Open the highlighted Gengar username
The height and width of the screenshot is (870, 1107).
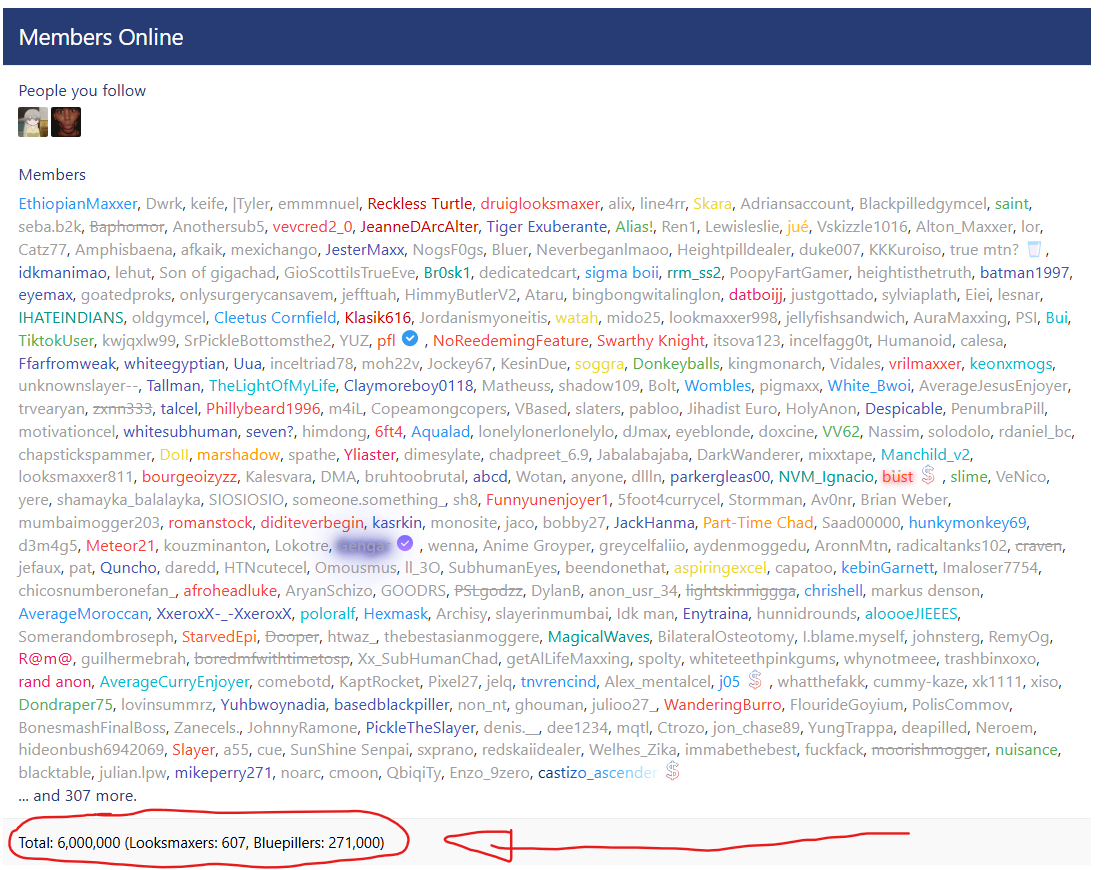(x=362, y=545)
